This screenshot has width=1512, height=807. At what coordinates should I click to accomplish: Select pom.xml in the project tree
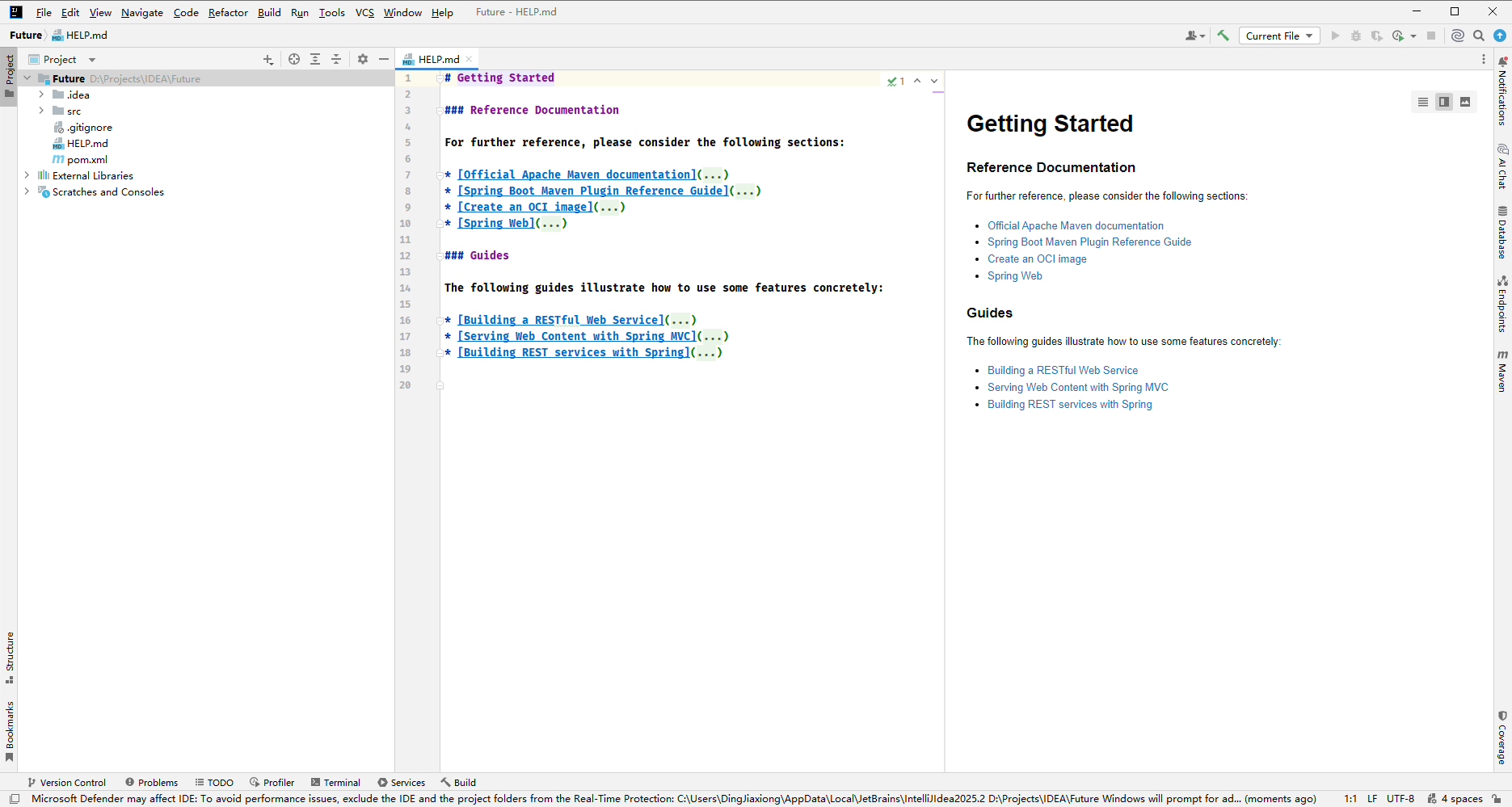[86, 159]
